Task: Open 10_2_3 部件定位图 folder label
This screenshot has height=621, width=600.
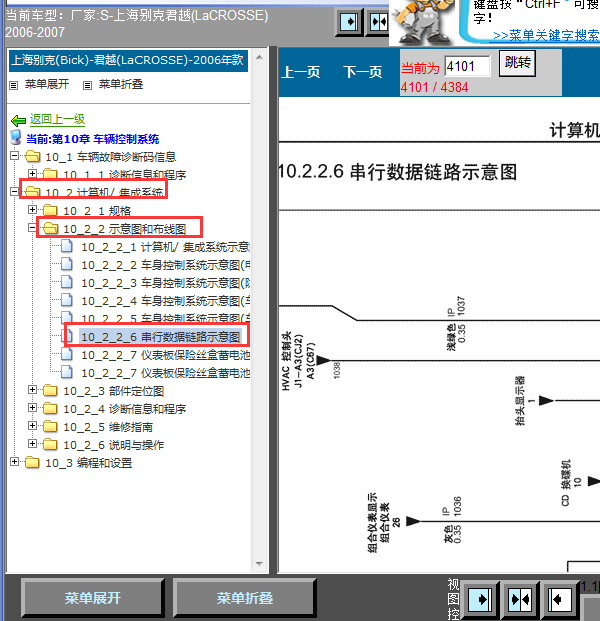Action: pyautogui.click(x=114, y=391)
